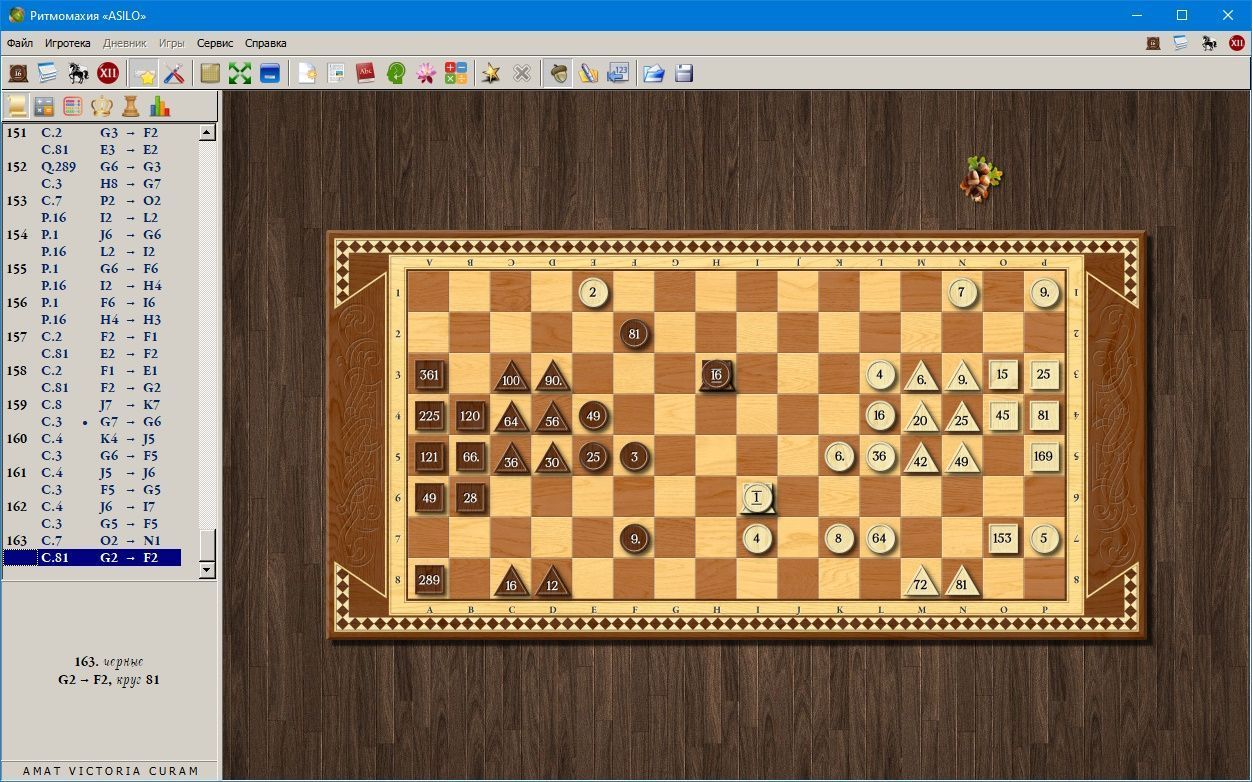Select the calculator panel tab icon
1252x782 pixels.
pos(44,106)
